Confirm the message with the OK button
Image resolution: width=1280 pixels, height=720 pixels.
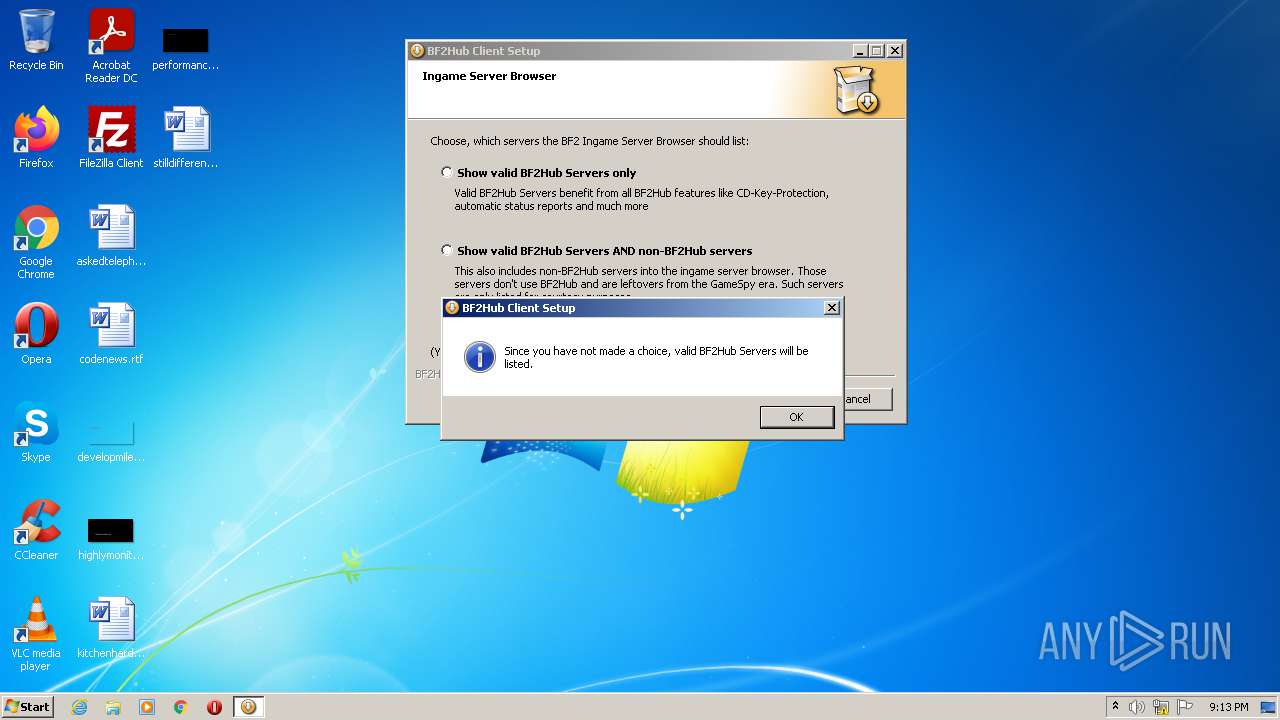click(x=796, y=417)
